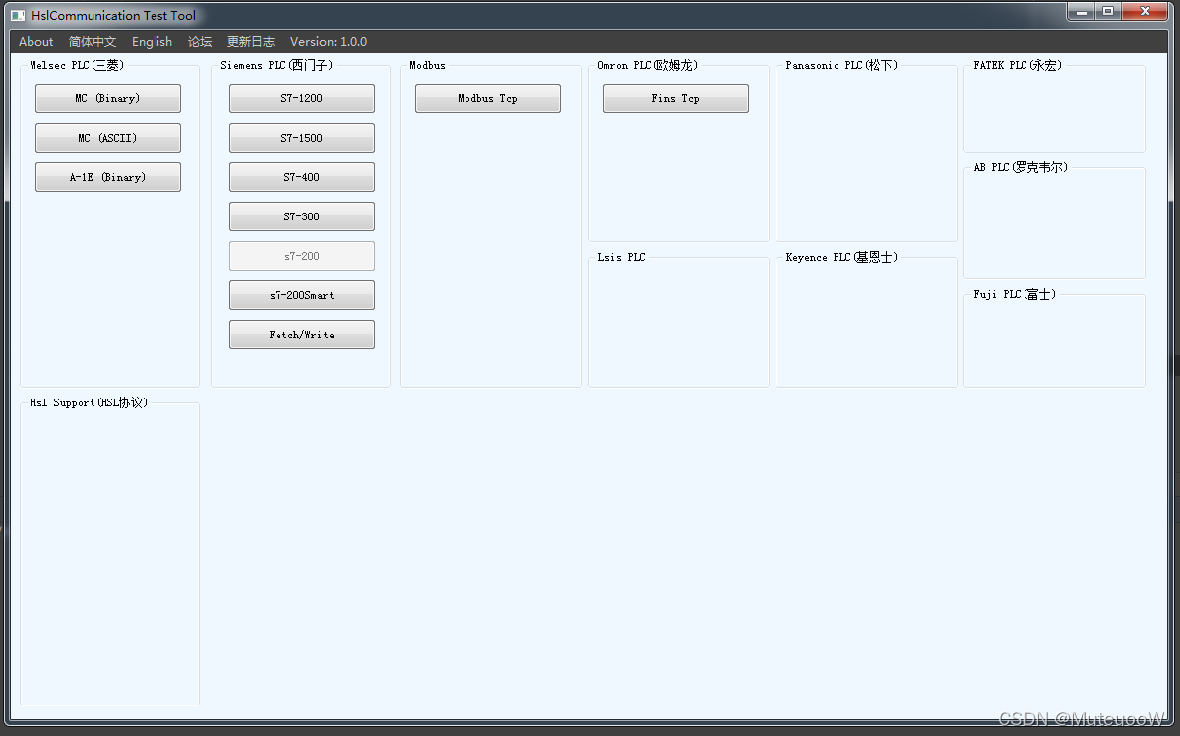Close the HslCommunication Test Tool window
The width and height of the screenshot is (1180, 736).
pos(1144,11)
